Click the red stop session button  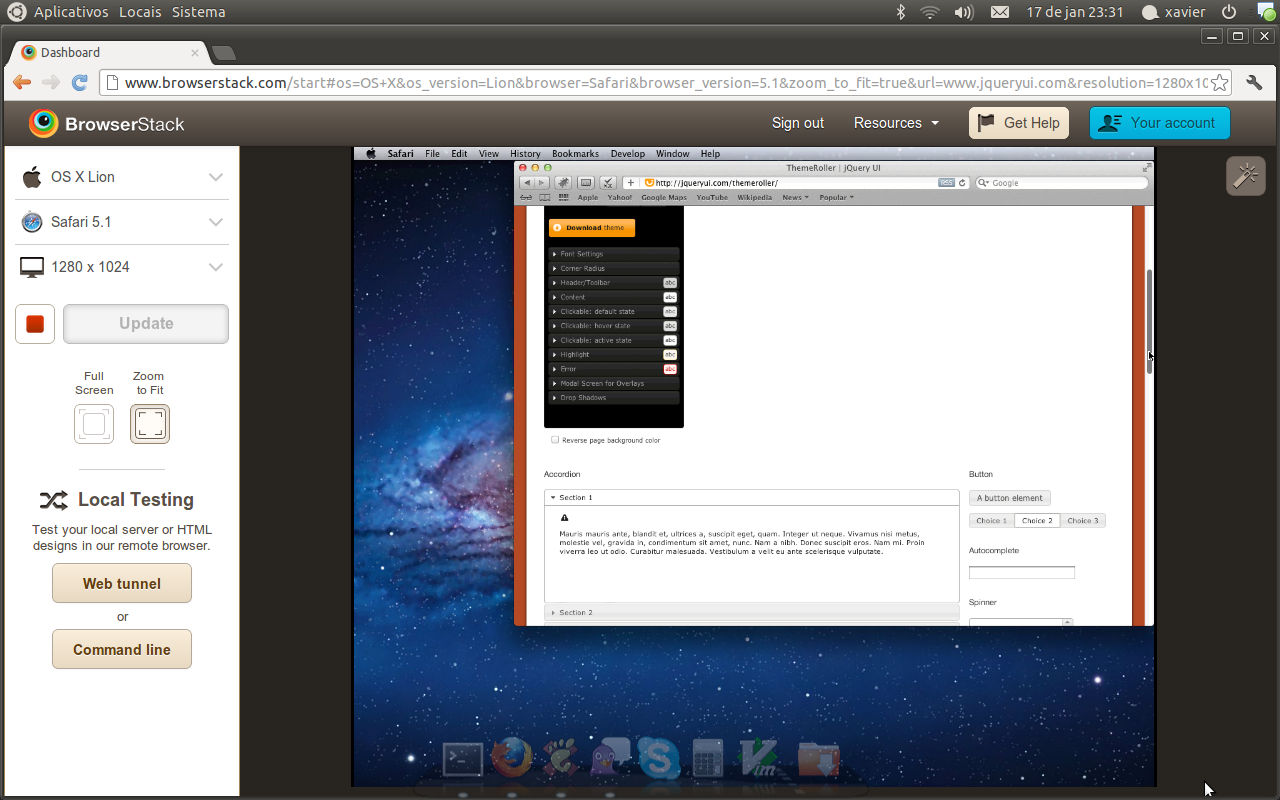pos(35,324)
